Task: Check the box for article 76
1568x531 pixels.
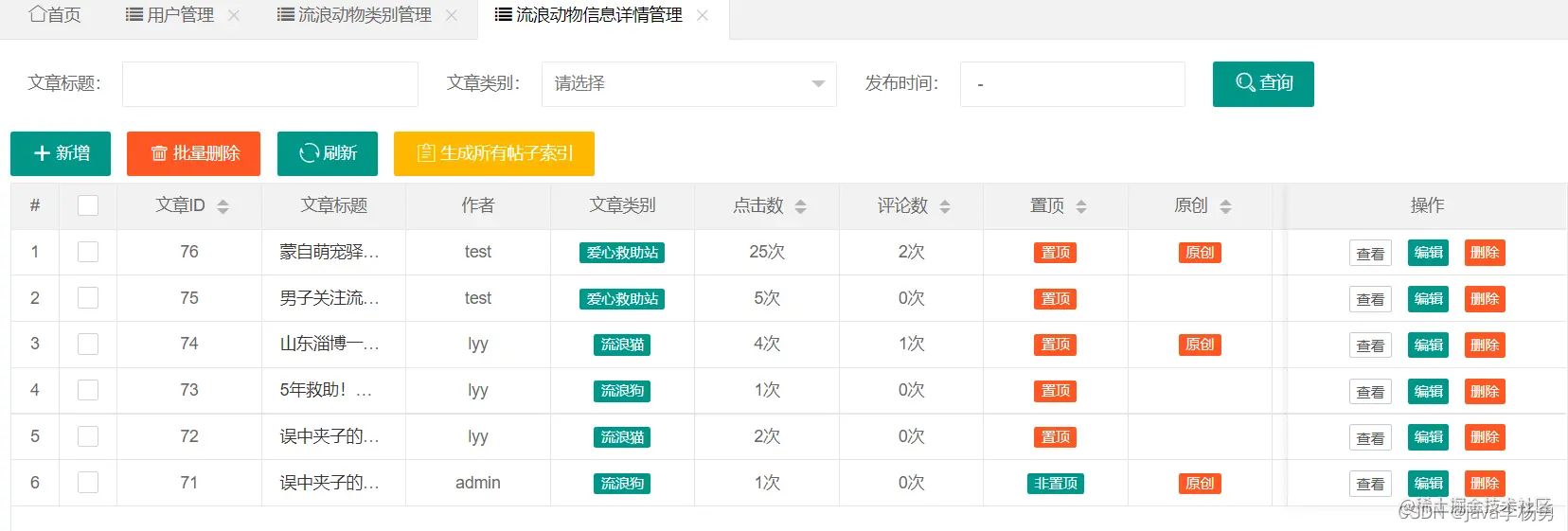Action: [88, 252]
